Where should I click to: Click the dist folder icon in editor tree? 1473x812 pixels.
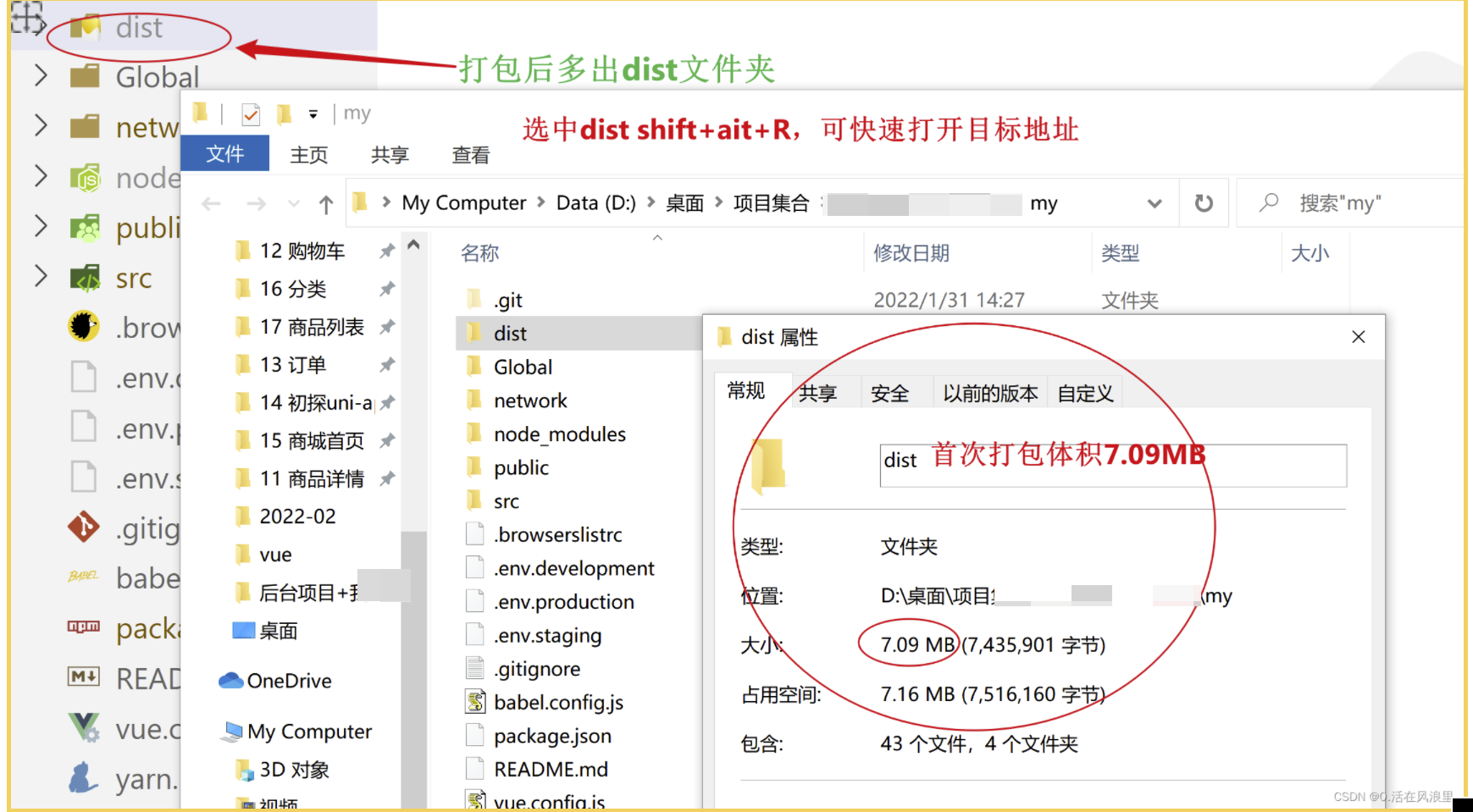[x=86, y=27]
